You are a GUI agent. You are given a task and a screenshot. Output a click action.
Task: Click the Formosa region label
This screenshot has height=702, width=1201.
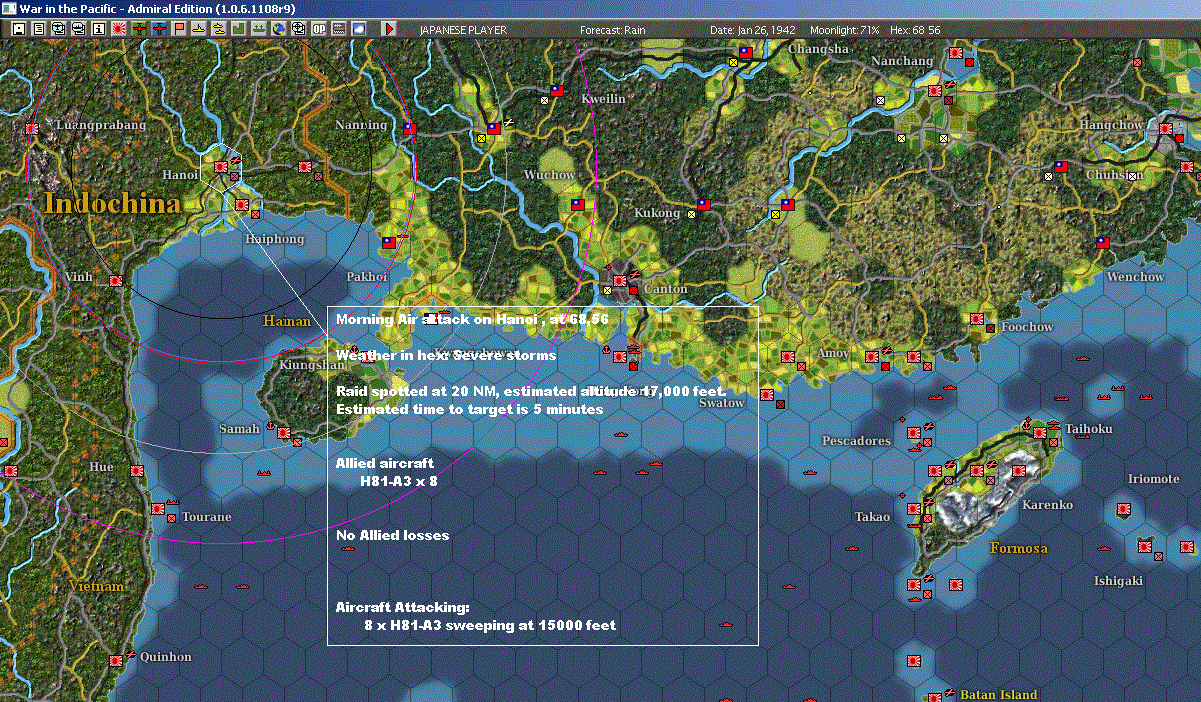(x=1018, y=548)
